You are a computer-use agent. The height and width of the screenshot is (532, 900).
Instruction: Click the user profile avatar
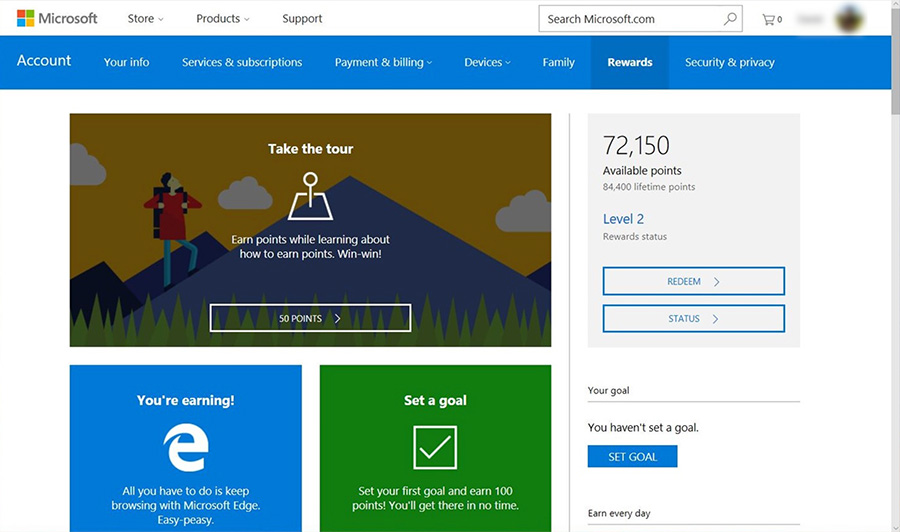click(x=849, y=18)
